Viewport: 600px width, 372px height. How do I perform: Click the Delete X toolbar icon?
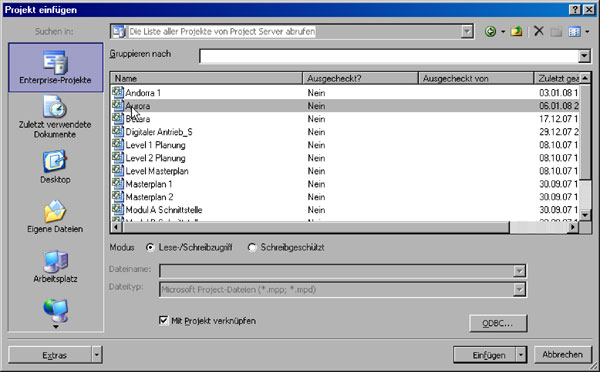(539, 31)
